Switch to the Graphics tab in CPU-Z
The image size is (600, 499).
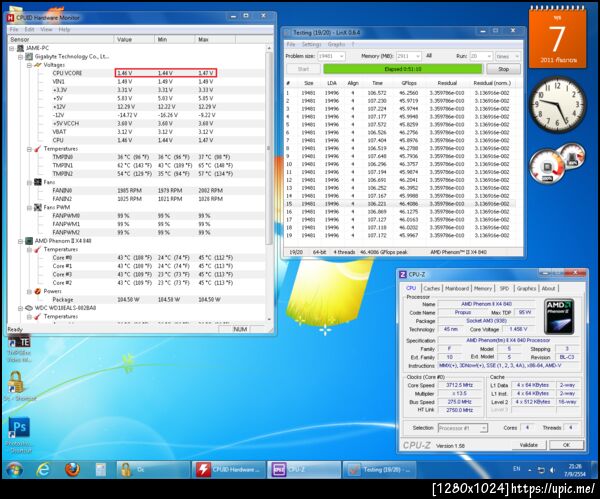tap(526, 288)
